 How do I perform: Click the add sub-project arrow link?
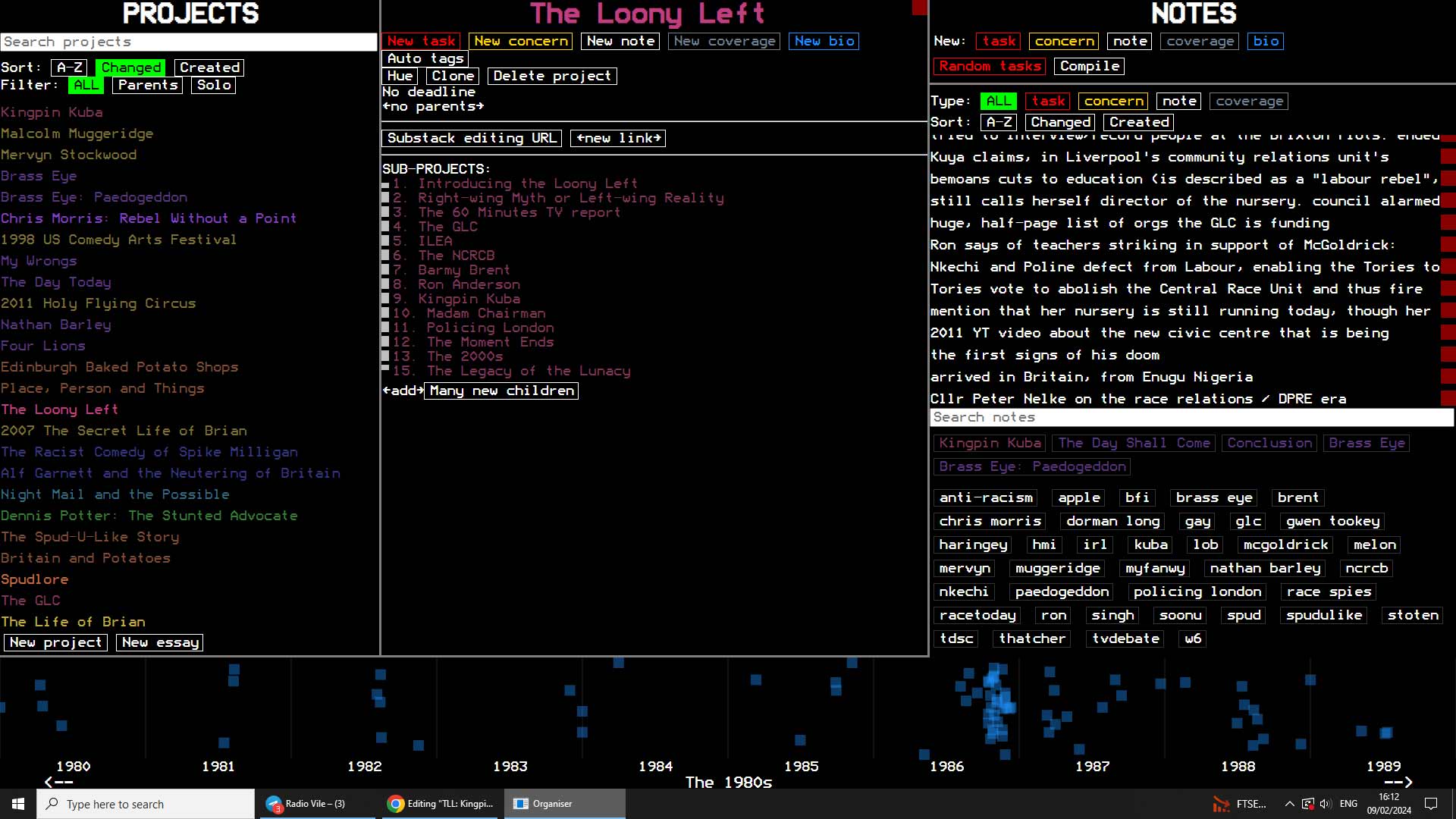click(x=403, y=391)
